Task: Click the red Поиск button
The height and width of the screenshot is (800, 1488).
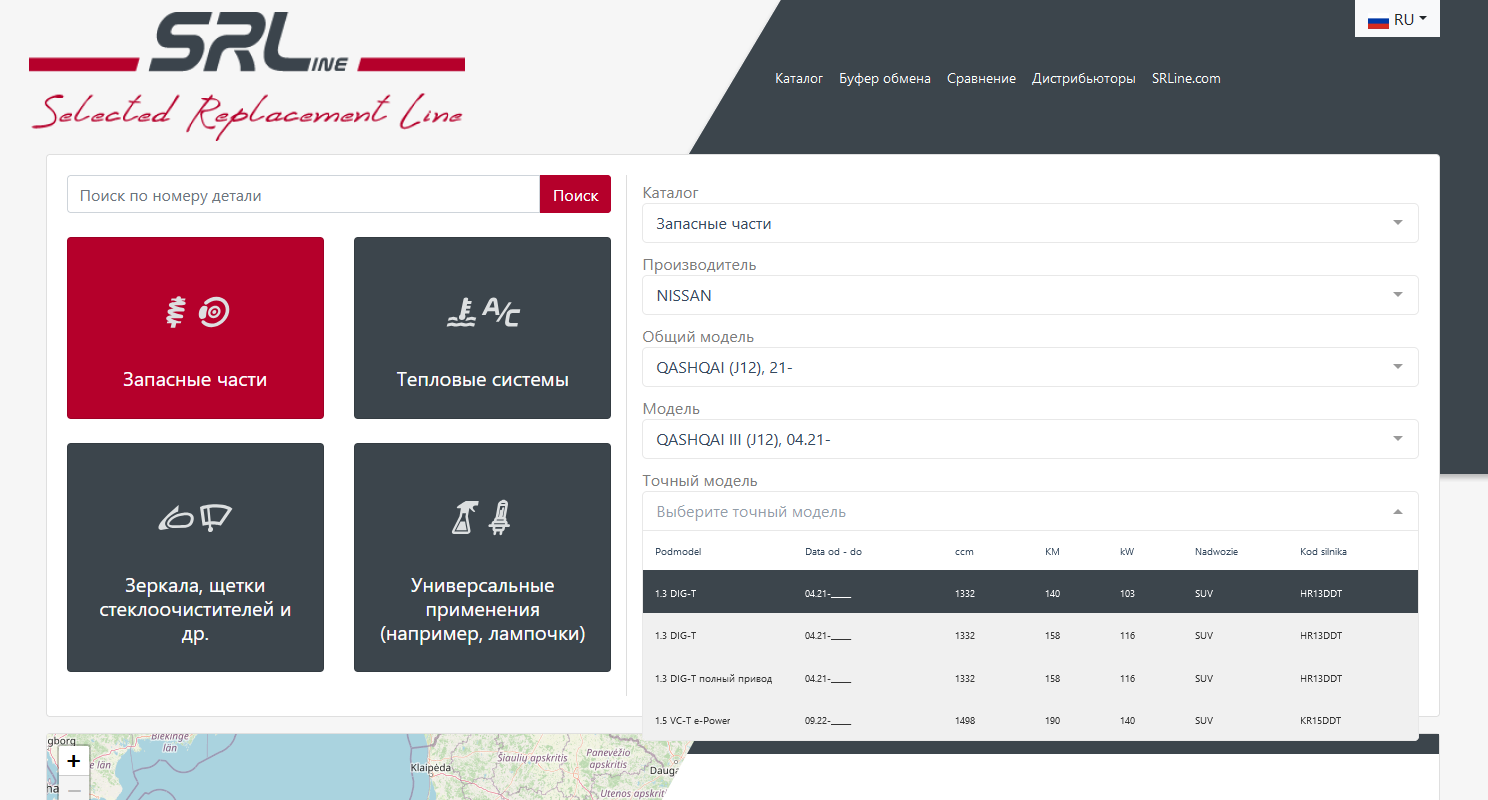Action: pyautogui.click(x=575, y=195)
